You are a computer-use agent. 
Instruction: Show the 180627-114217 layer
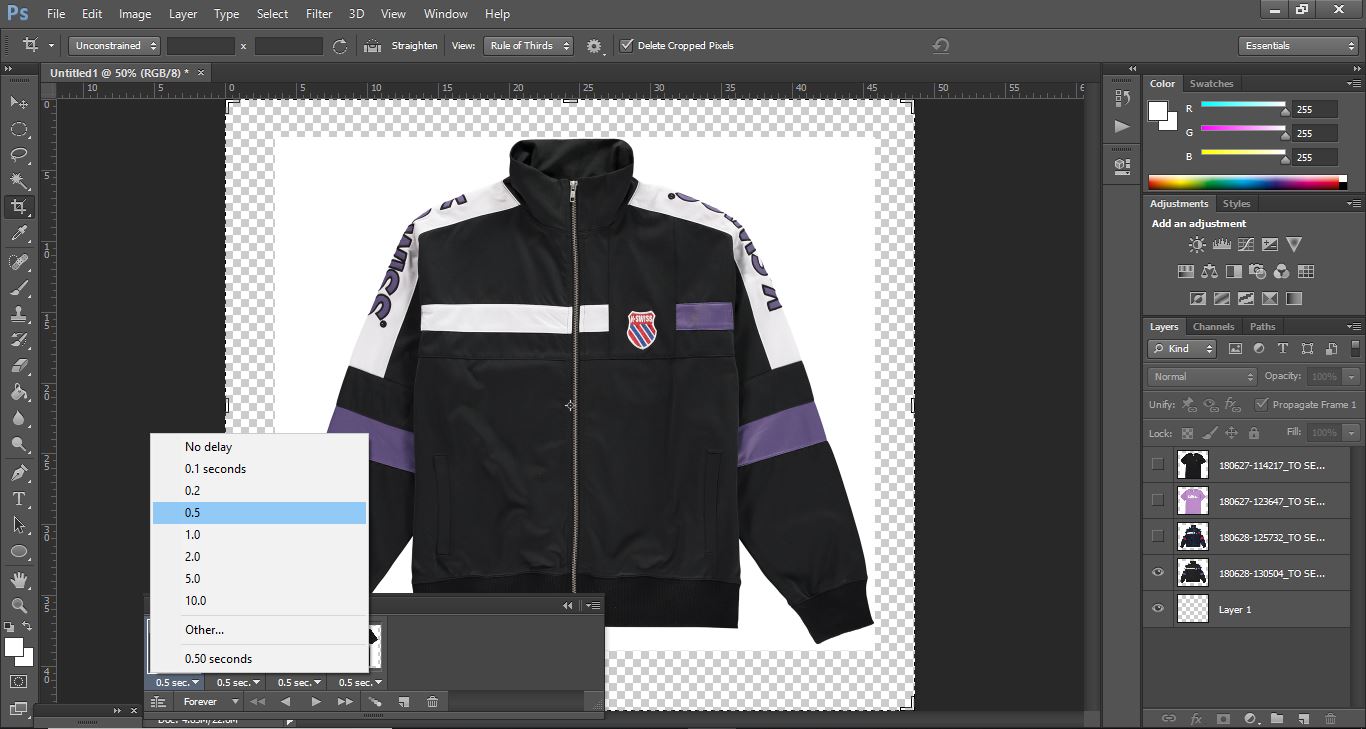tap(1158, 465)
